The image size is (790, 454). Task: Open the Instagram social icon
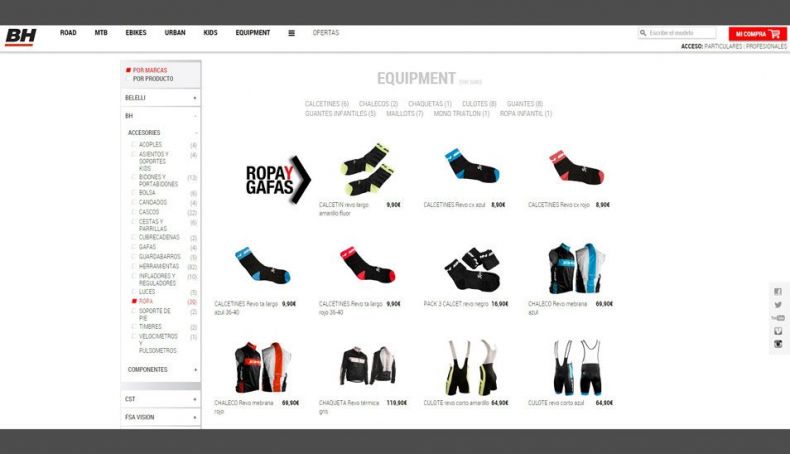tap(777, 344)
